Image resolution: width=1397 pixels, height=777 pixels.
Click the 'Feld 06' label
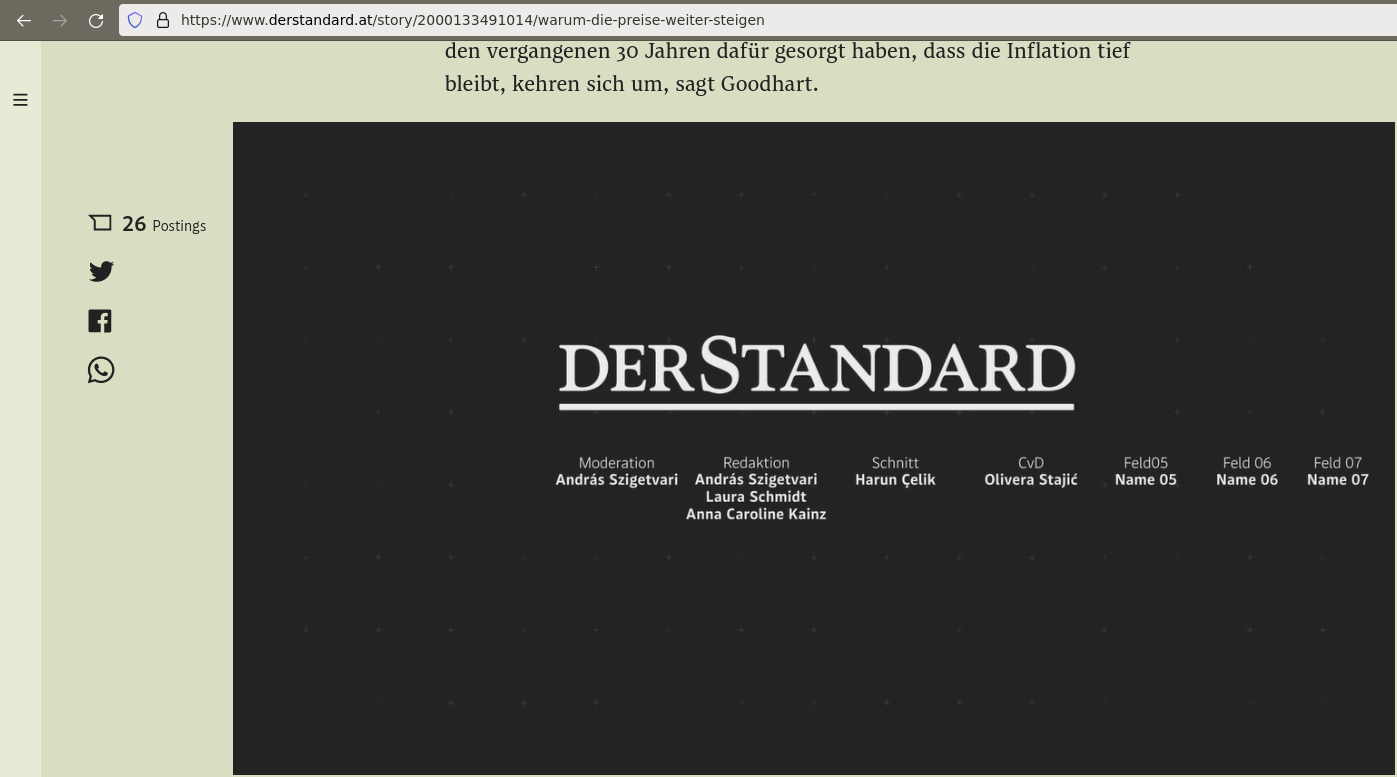coord(1247,463)
